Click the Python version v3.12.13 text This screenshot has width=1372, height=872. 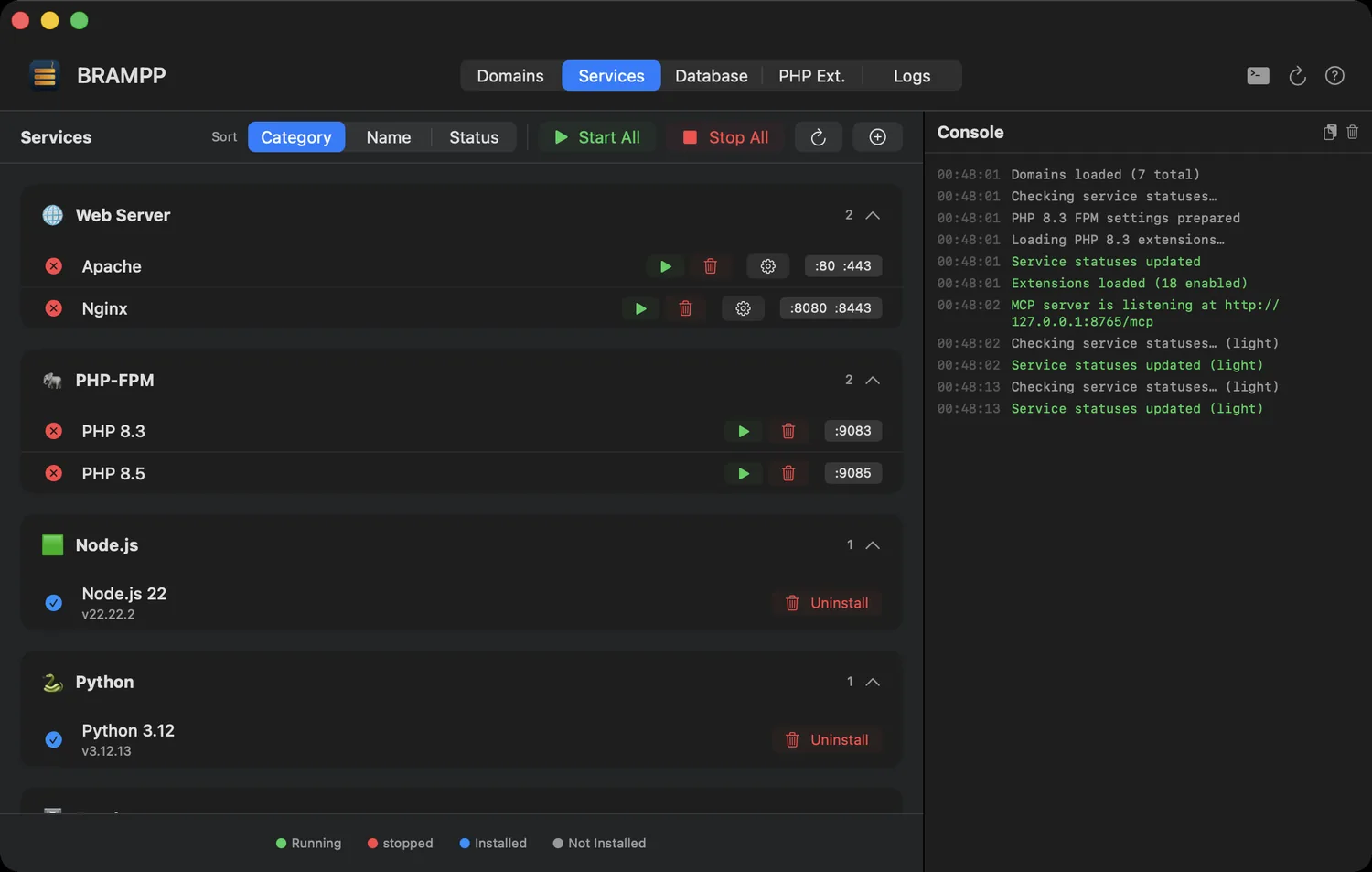point(106,751)
